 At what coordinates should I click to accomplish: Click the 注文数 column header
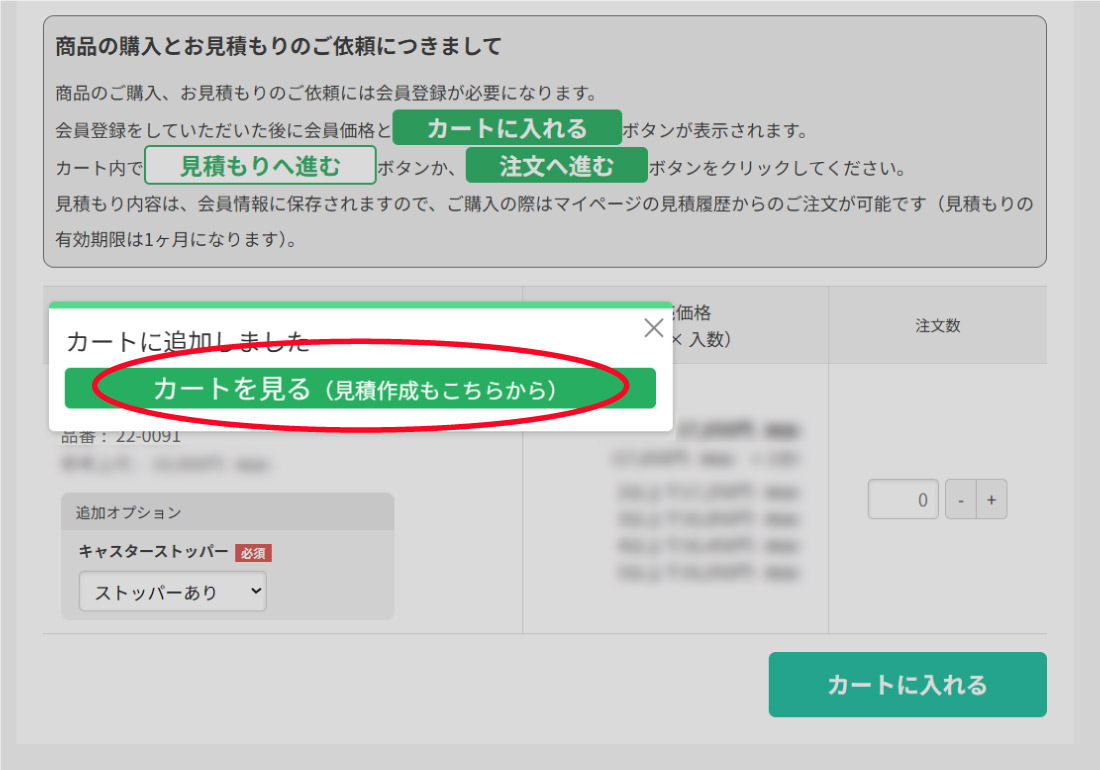click(937, 325)
